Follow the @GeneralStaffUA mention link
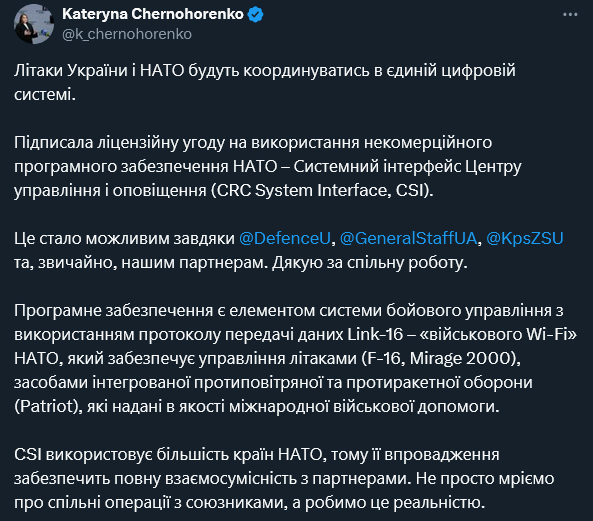Screen dimensions: 593x521 tap(408, 238)
